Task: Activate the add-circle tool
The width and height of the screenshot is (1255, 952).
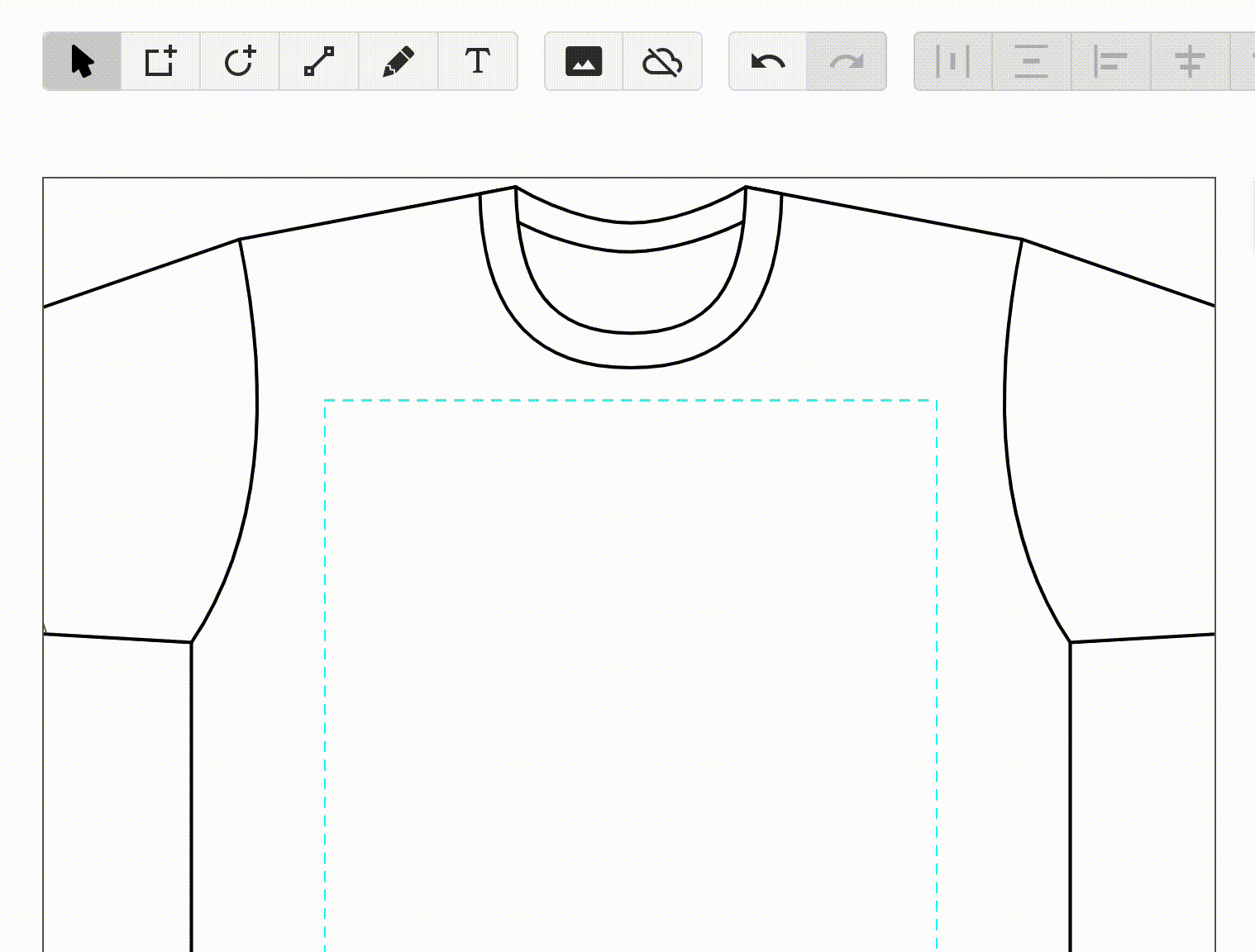Action: (x=240, y=61)
